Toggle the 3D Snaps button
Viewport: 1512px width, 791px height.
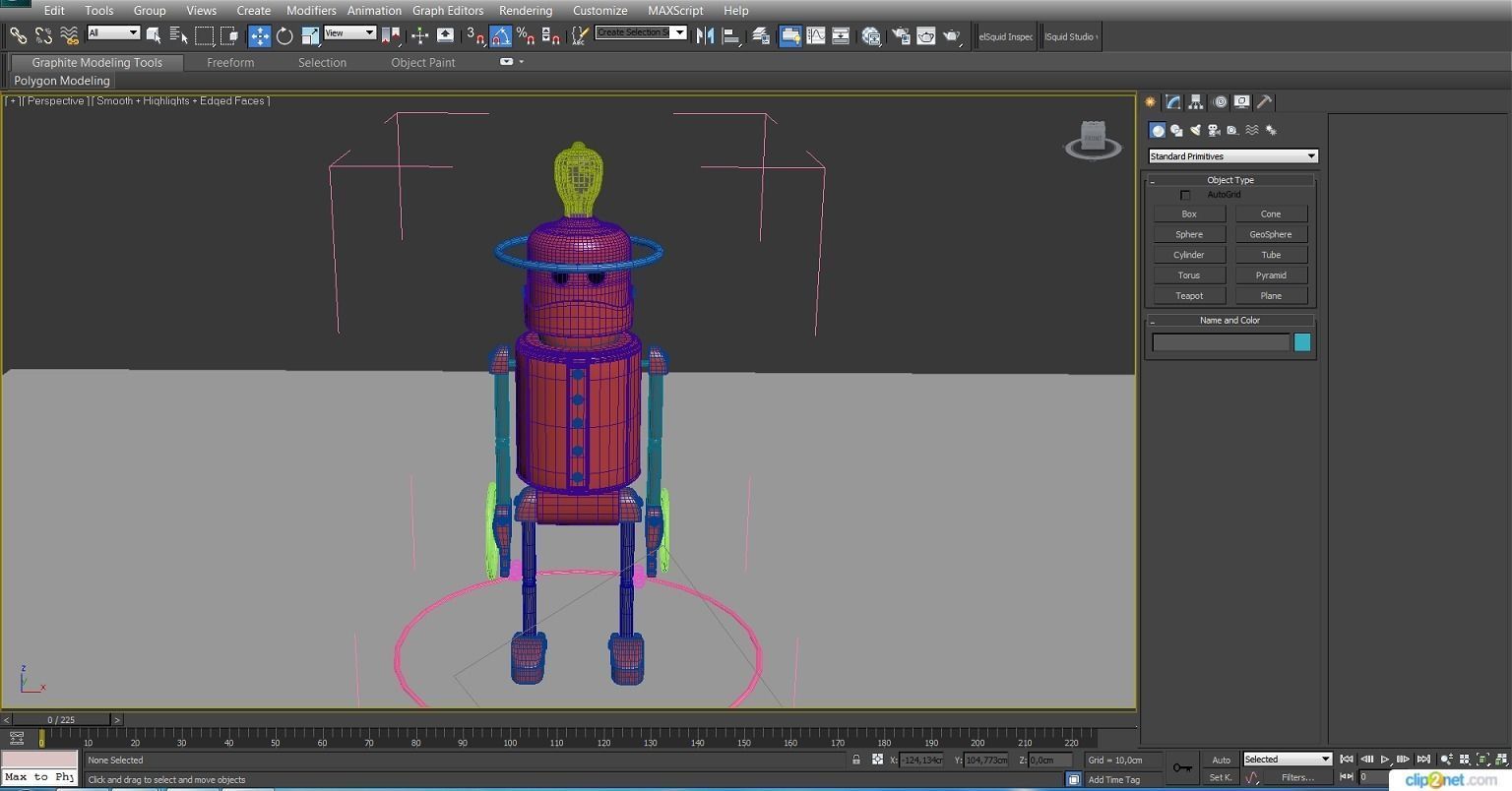[475, 35]
